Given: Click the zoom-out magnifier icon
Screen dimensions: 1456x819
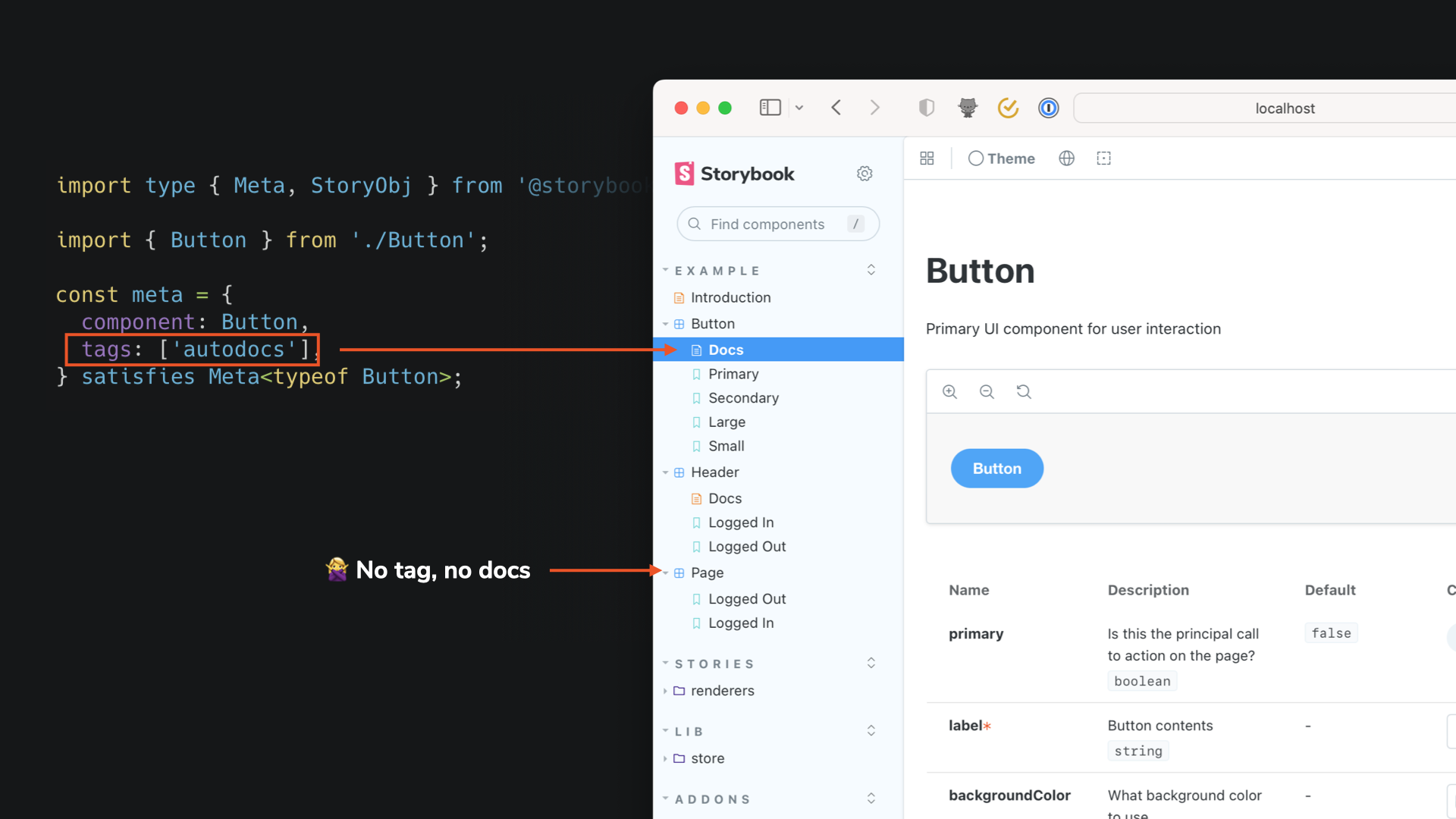Looking at the screenshot, I should (x=987, y=391).
